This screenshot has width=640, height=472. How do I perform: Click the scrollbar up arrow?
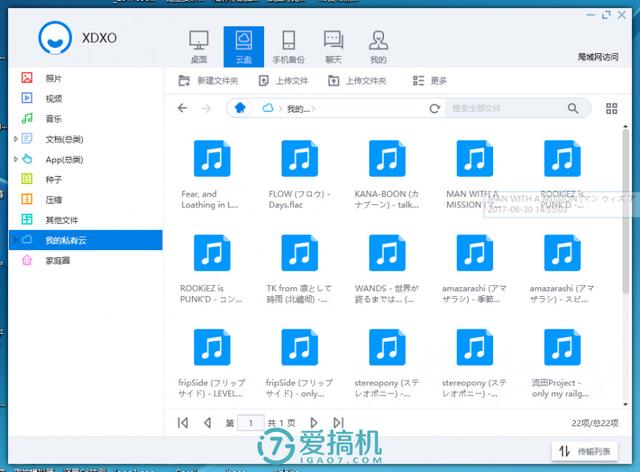pos(626,127)
